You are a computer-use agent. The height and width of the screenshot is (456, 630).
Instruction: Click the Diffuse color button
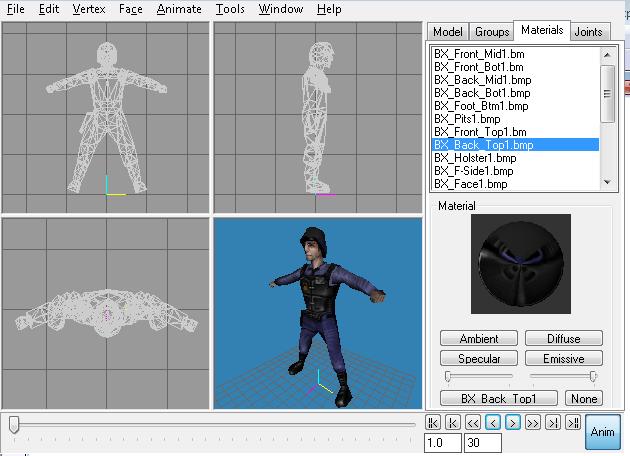point(564,338)
